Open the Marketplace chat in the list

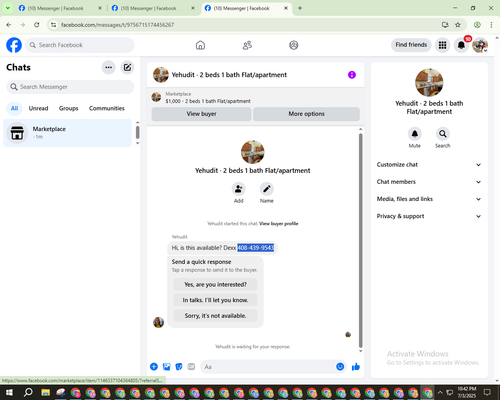point(67,133)
